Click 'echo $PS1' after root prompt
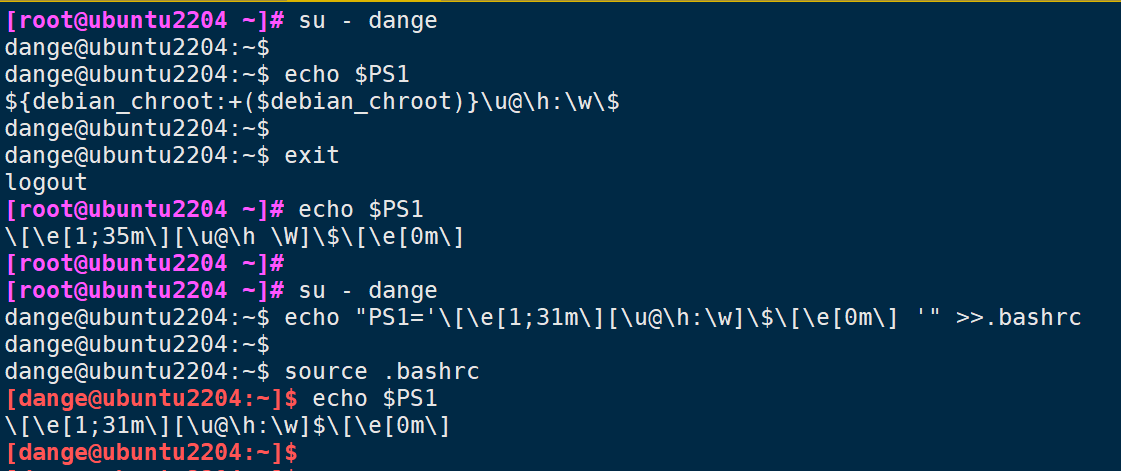This screenshot has height=471, width=1121. (361, 209)
